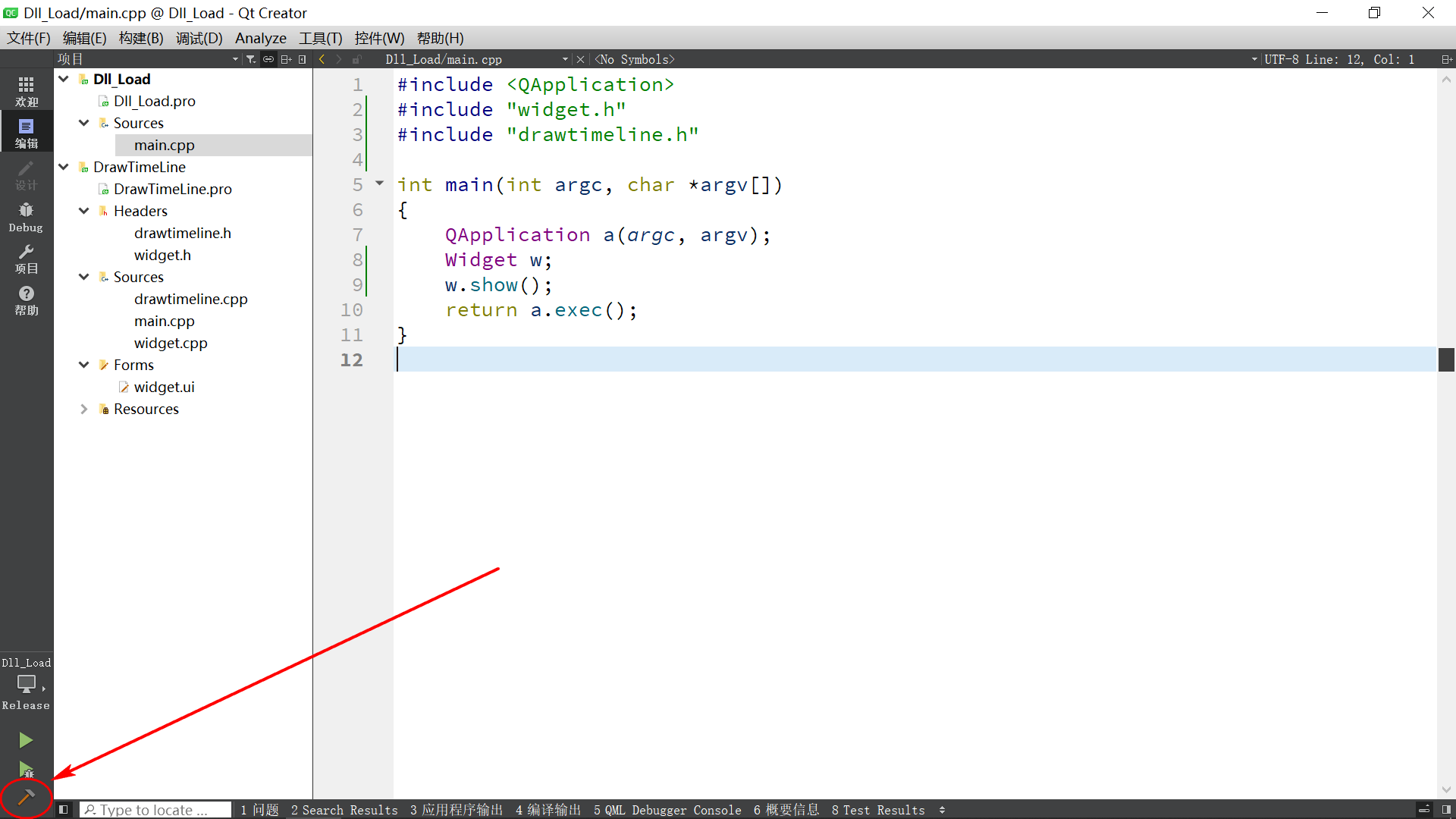Click the Build hammer icon
Screen dimensions: 1456x819
26,797
